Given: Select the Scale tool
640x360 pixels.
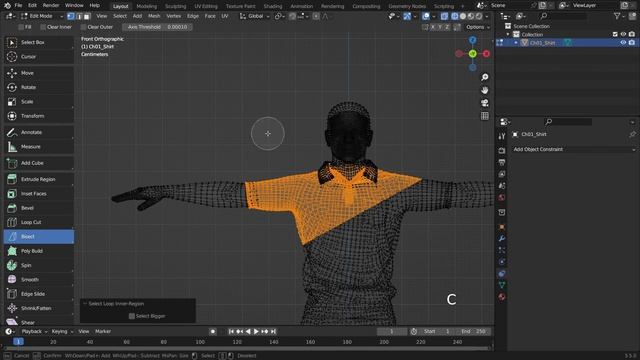Looking at the screenshot, I should [x=39, y=102].
